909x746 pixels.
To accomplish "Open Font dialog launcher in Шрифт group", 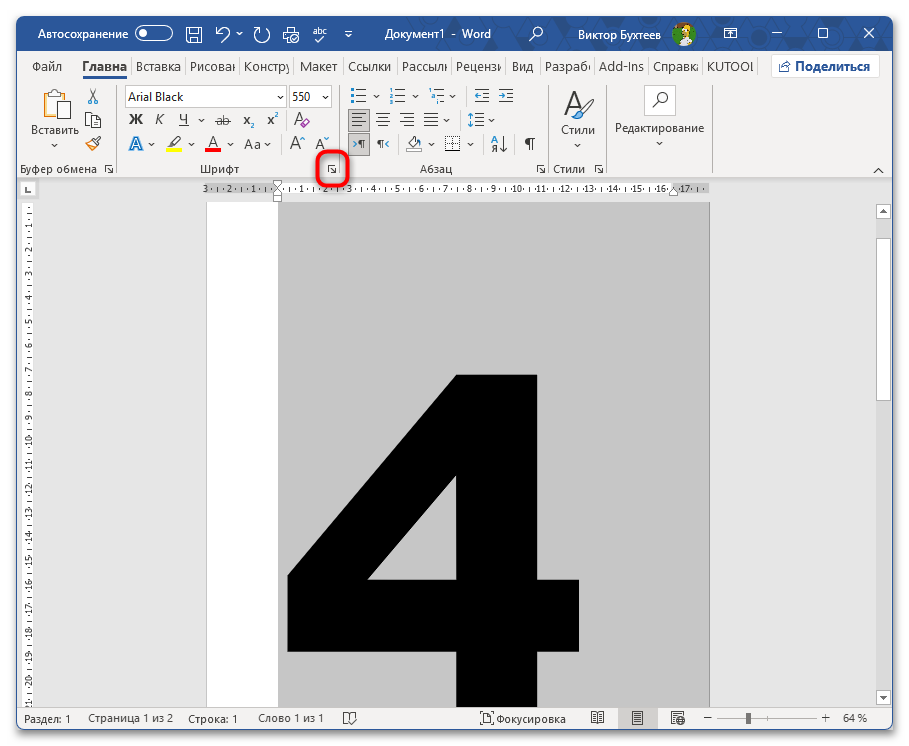I will 332,170.
